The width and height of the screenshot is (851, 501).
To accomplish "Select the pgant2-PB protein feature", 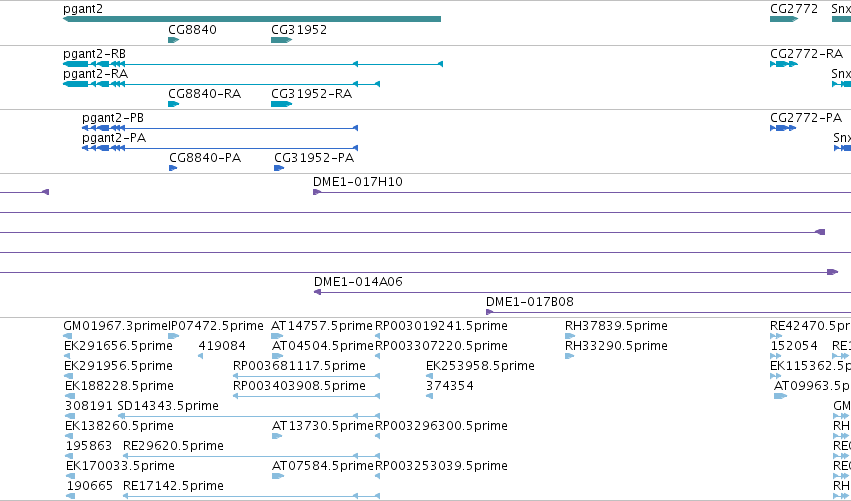I will point(220,128).
